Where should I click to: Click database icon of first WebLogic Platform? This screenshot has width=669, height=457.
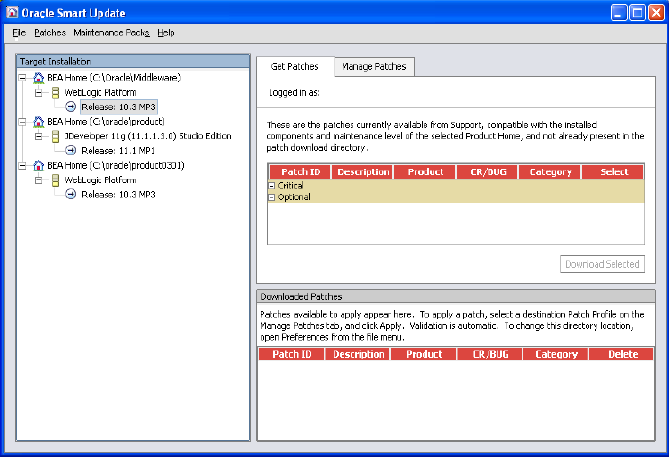(x=55, y=93)
